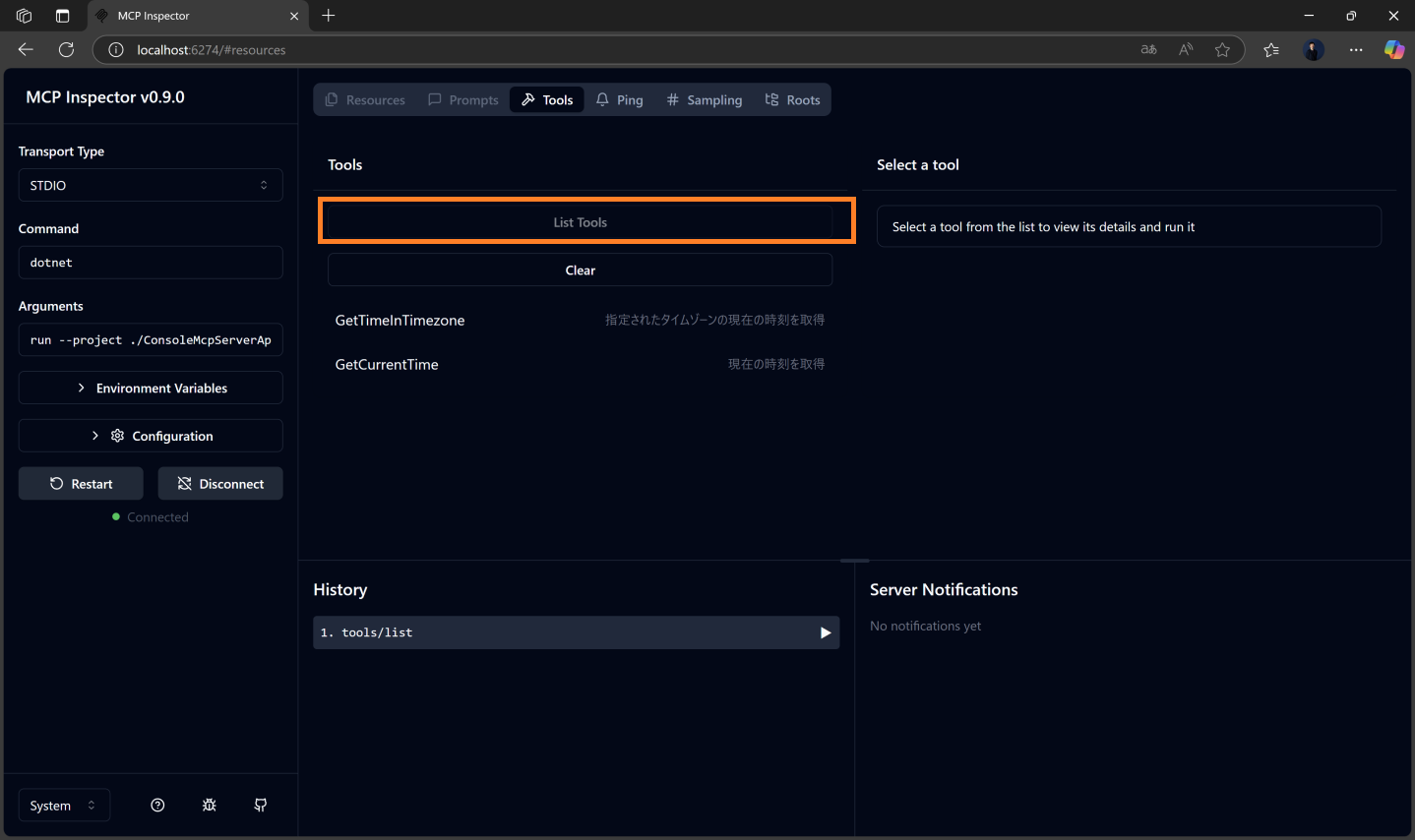Open browser settings and more menu
The height and width of the screenshot is (840, 1415).
(1356, 49)
